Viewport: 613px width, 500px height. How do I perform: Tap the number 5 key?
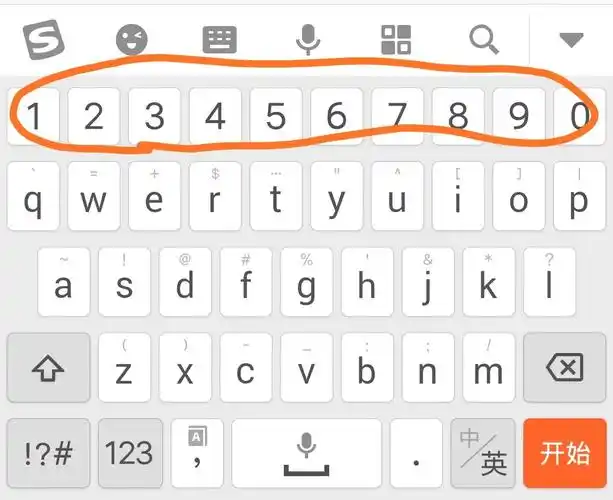(276, 116)
